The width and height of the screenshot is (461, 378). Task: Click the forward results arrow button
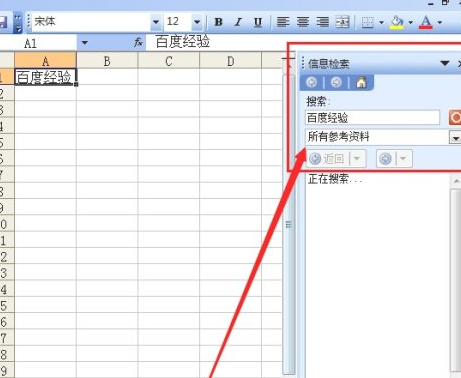pos(386,159)
